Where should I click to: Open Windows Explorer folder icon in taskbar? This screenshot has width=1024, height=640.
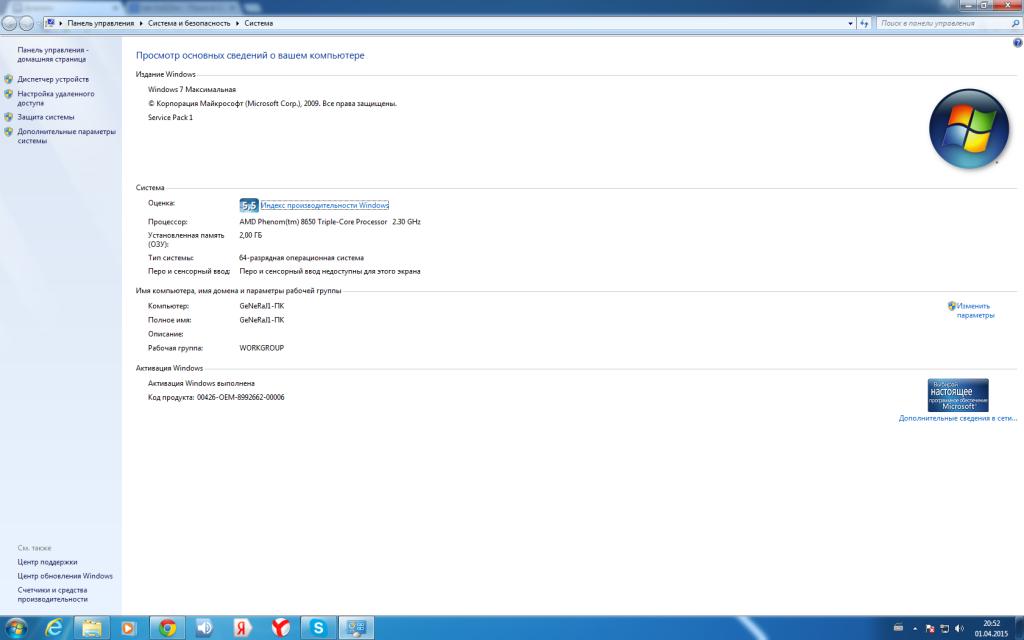(x=91, y=628)
